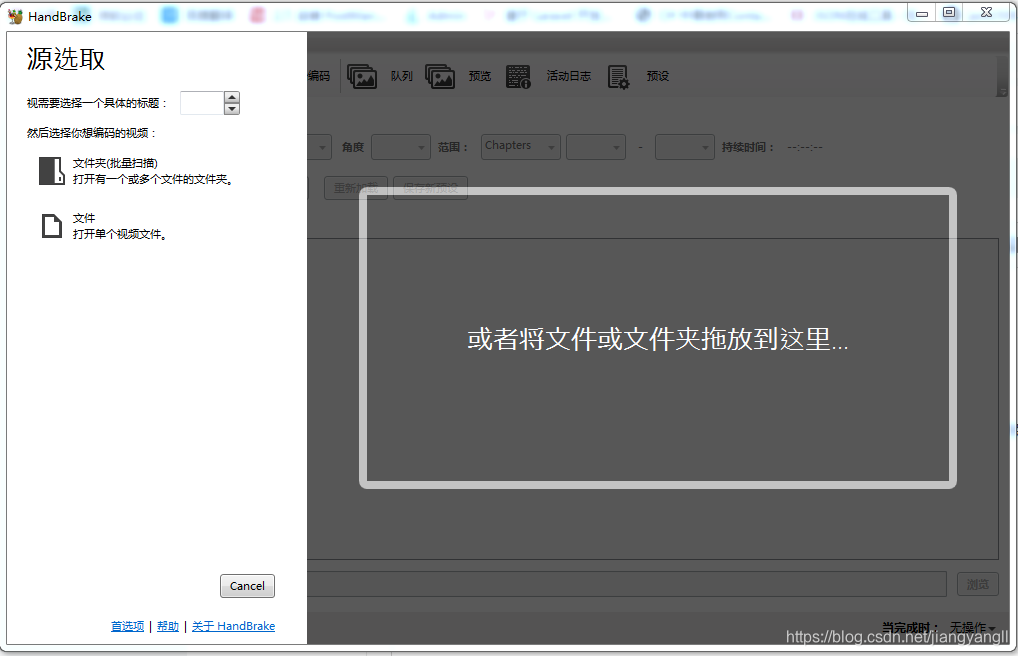Expand the end chapter dropdown
The width and height of the screenshot is (1018, 656).
pyautogui.click(x=685, y=147)
